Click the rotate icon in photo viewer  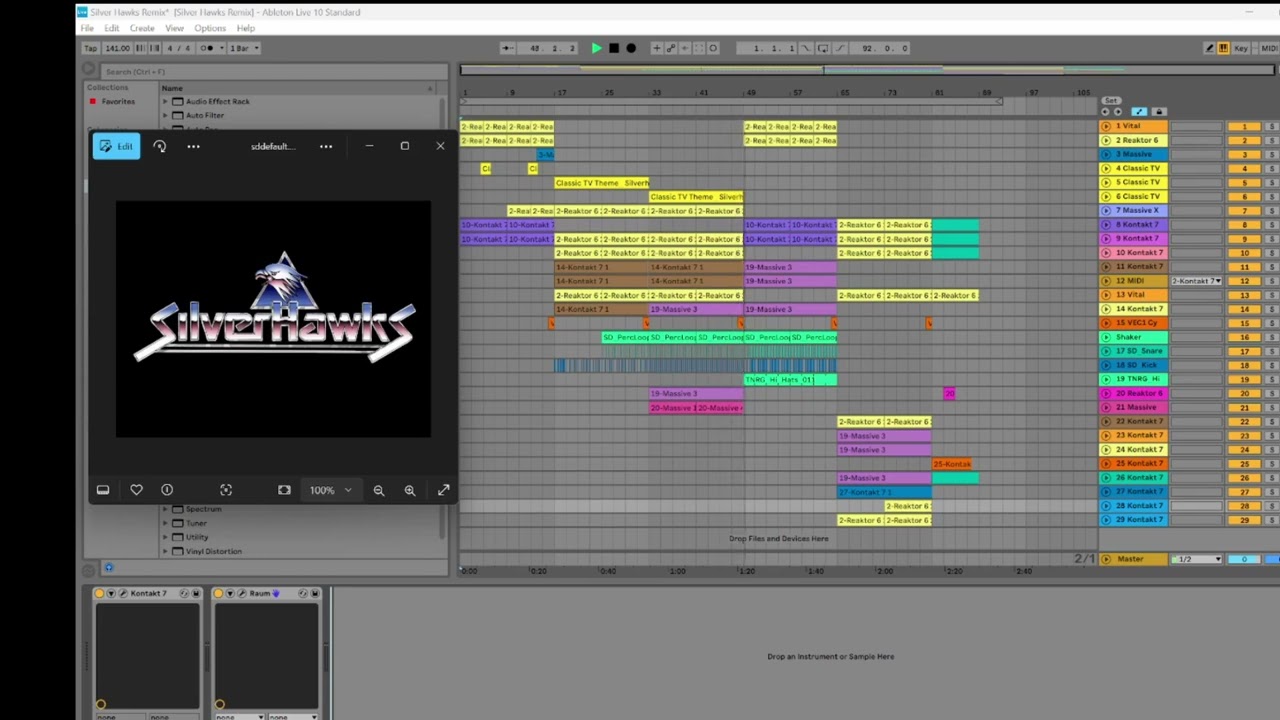tap(160, 146)
